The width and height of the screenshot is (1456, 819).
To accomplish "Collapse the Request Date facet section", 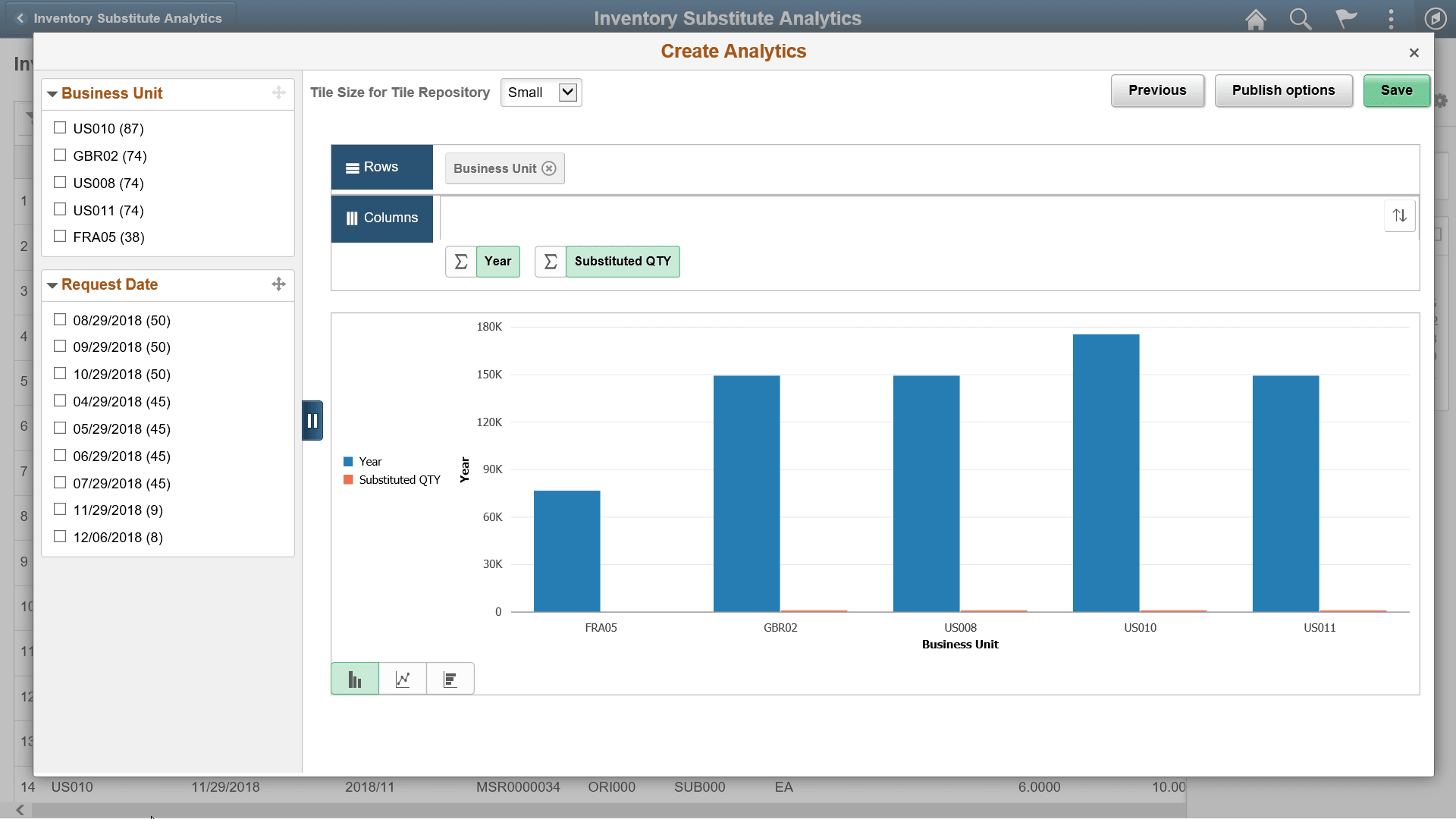I will pos(52,284).
